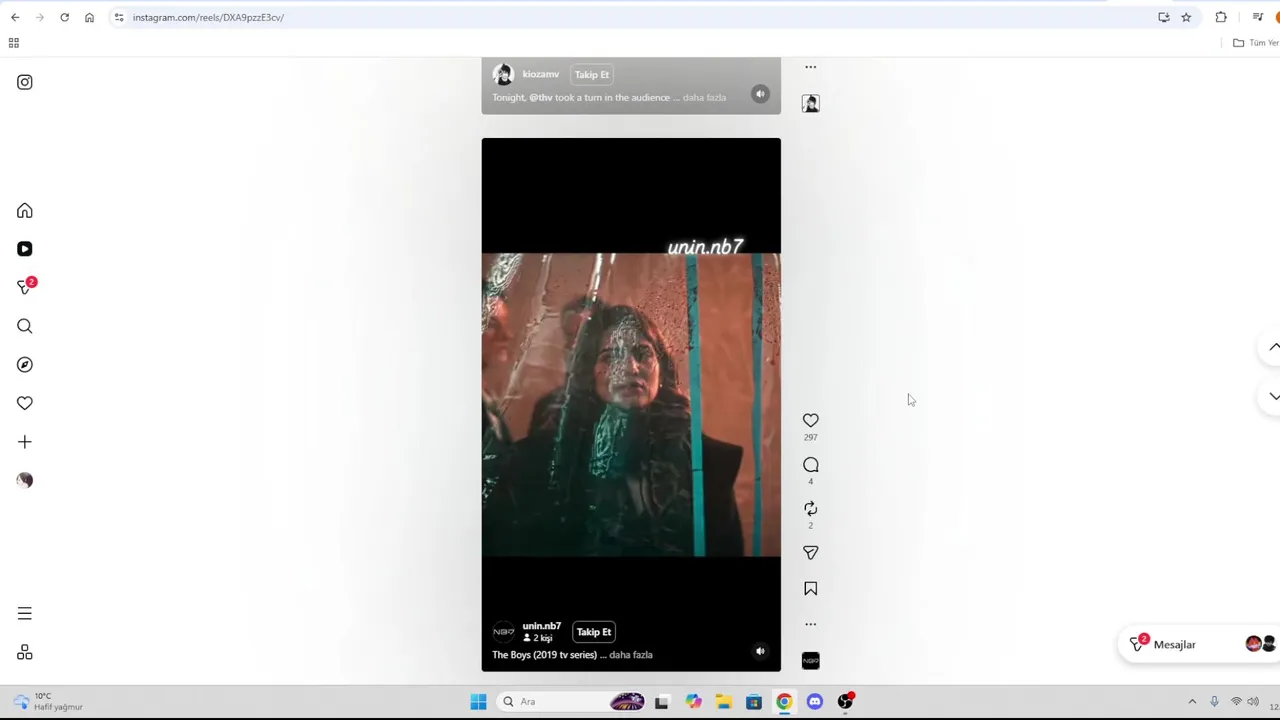Open audio thumbnail of unin.nb7 reel

pos(811,660)
